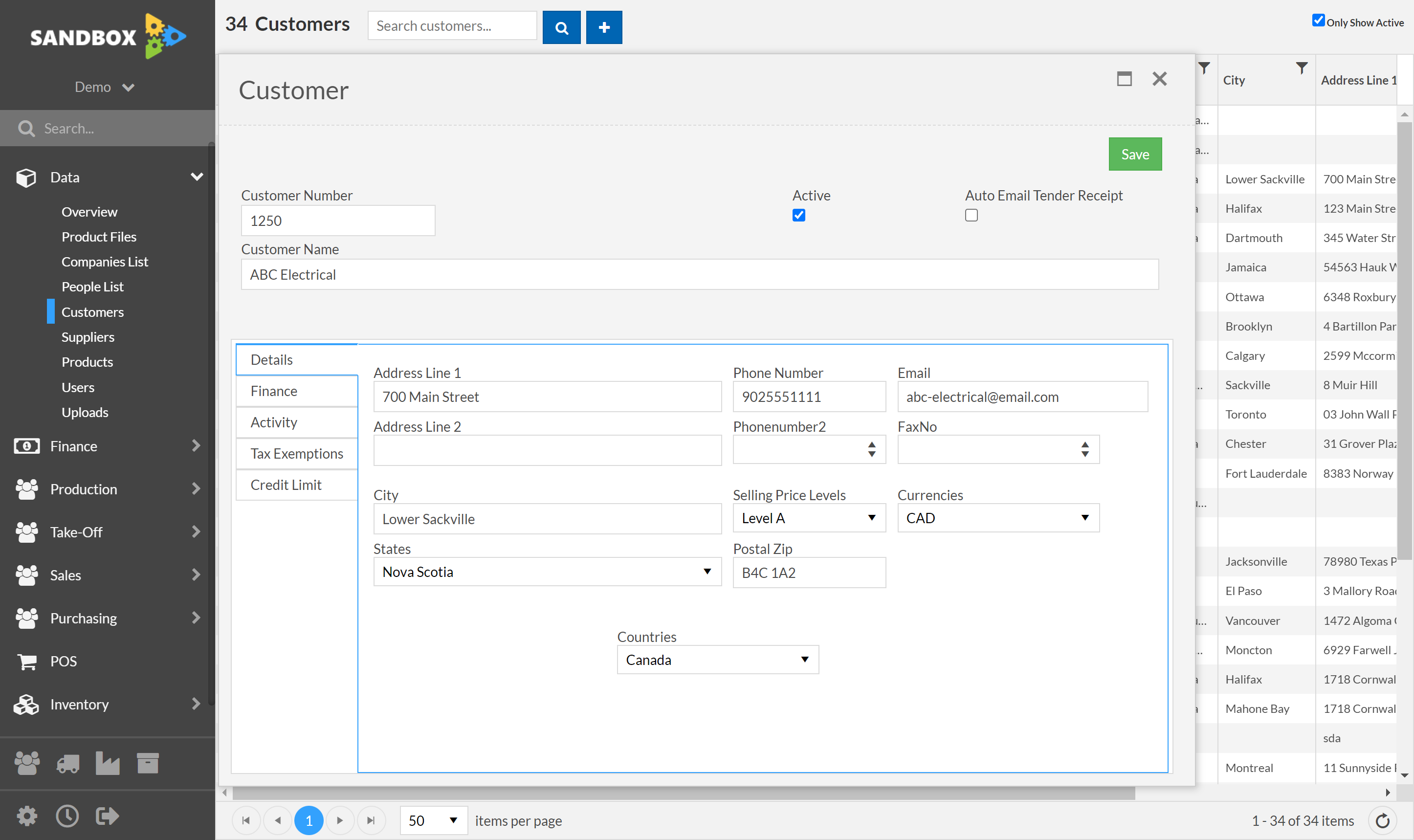Open the City column filter icon

pyautogui.click(x=1302, y=68)
